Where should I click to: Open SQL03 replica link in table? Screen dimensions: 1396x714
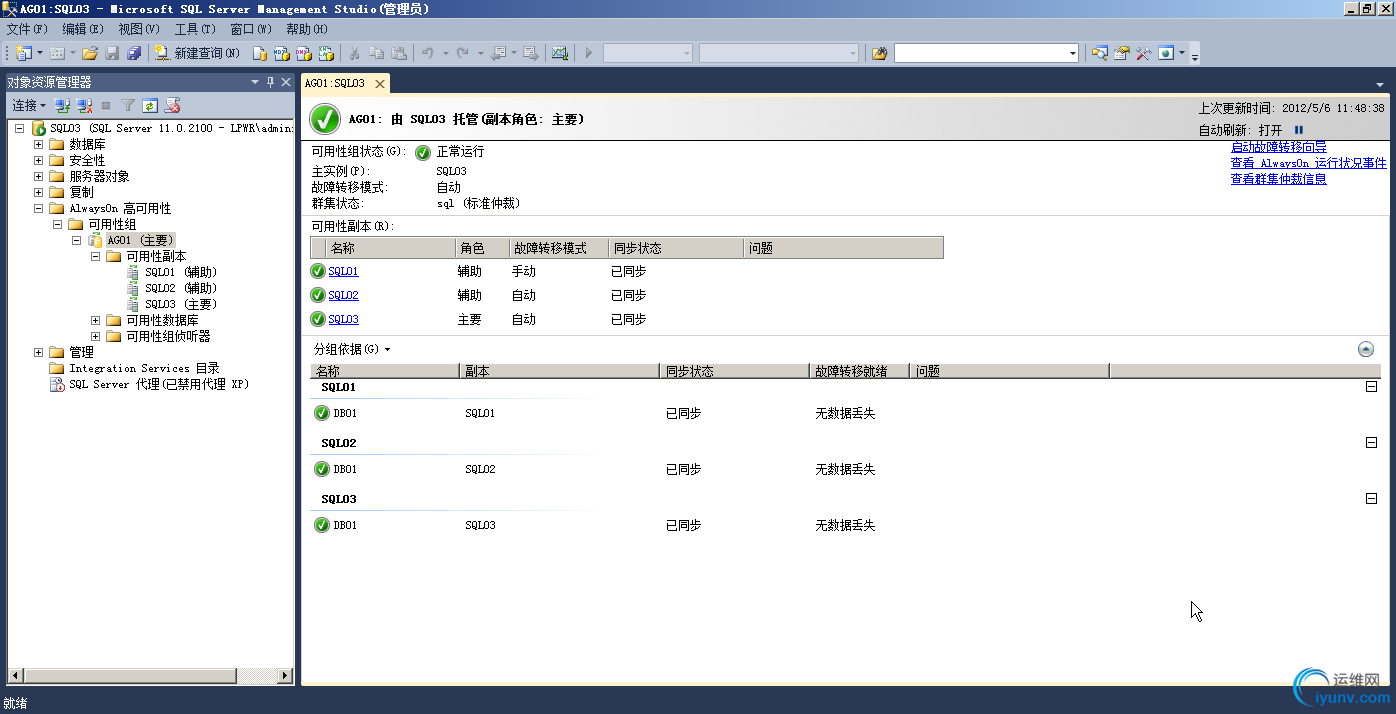coord(343,319)
